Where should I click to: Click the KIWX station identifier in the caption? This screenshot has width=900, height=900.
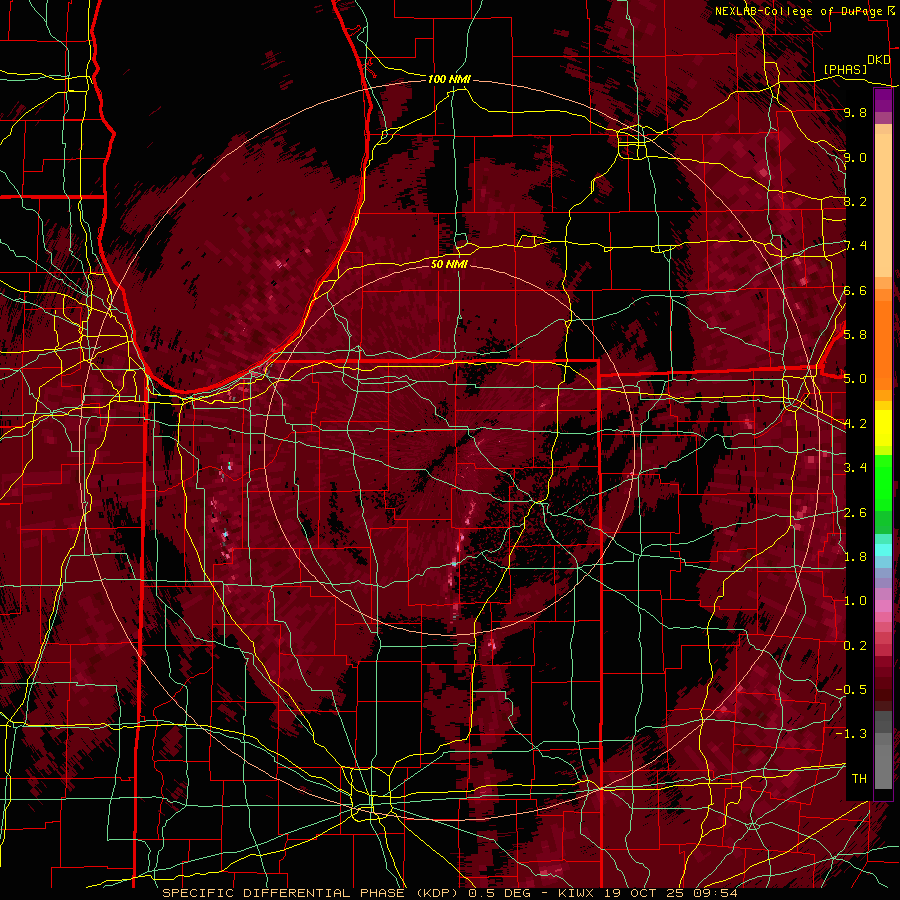[577, 893]
